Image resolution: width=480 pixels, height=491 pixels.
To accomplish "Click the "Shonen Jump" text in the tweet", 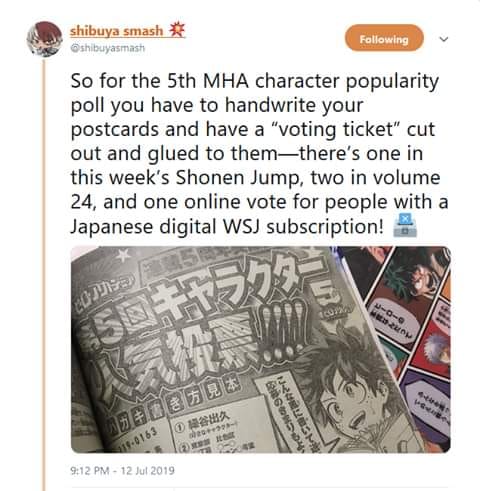I will tap(239, 178).
